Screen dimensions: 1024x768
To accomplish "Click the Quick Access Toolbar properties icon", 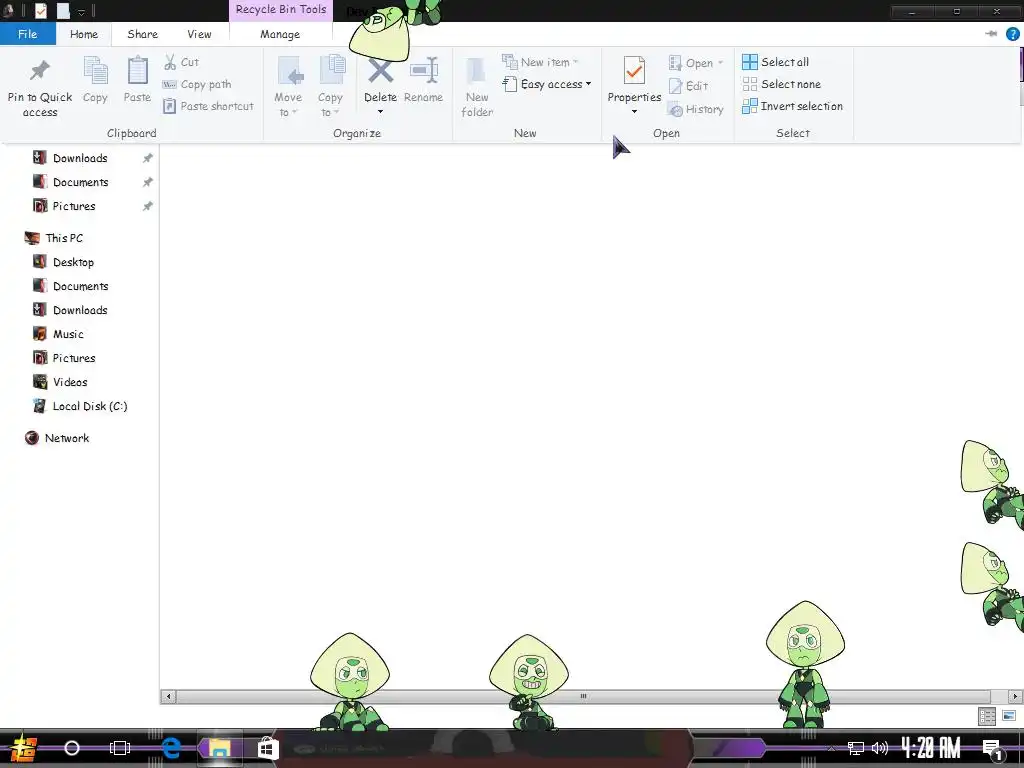I will click(x=40, y=10).
